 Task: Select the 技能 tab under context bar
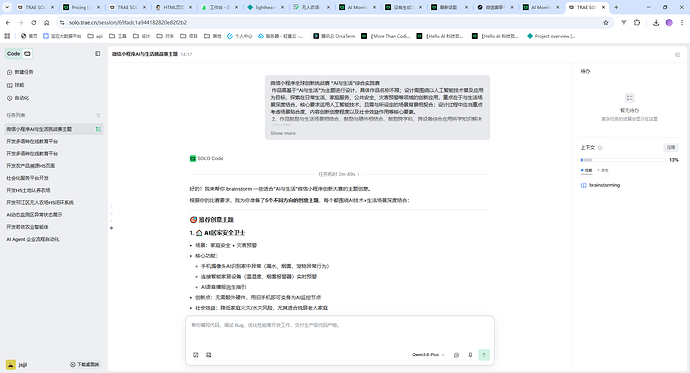tap(587, 170)
